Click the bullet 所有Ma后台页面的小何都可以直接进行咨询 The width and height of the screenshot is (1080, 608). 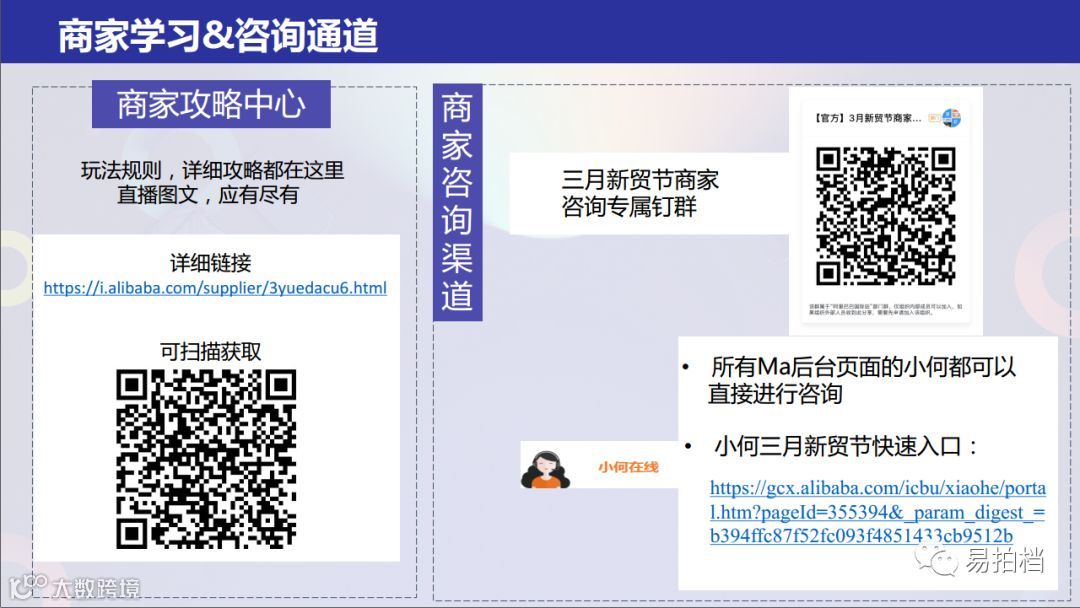click(x=861, y=380)
